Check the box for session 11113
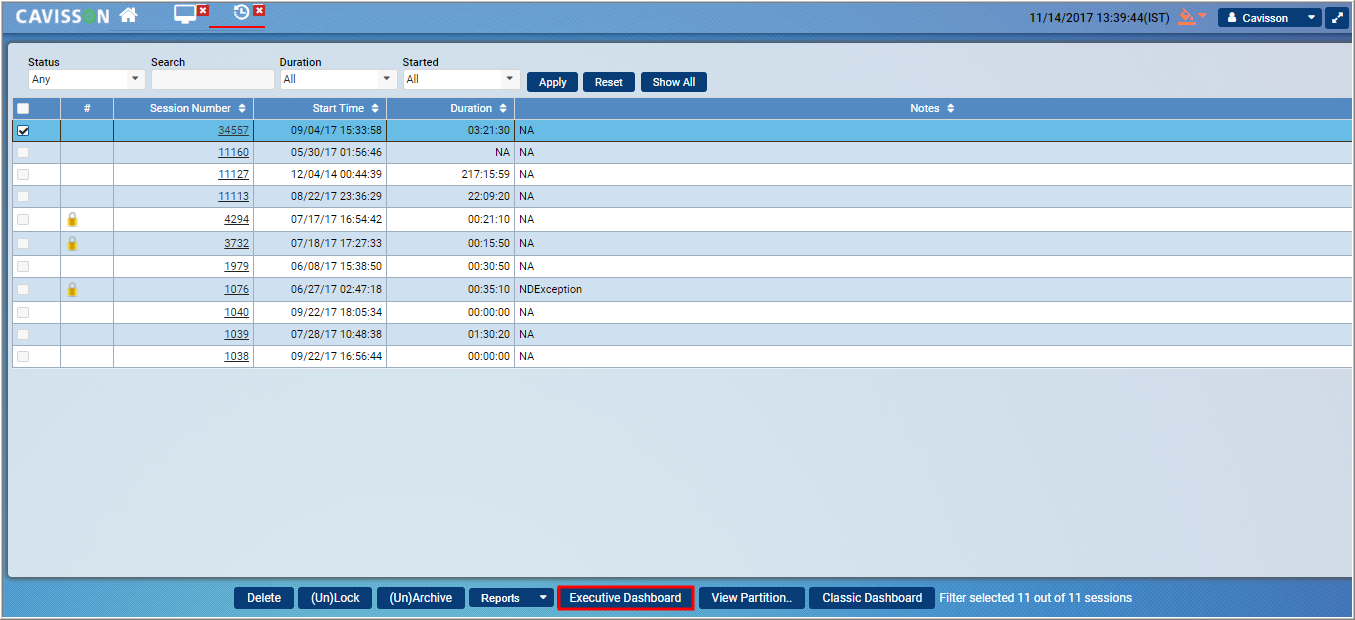This screenshot has width=1355, height=620. point(23,196)
